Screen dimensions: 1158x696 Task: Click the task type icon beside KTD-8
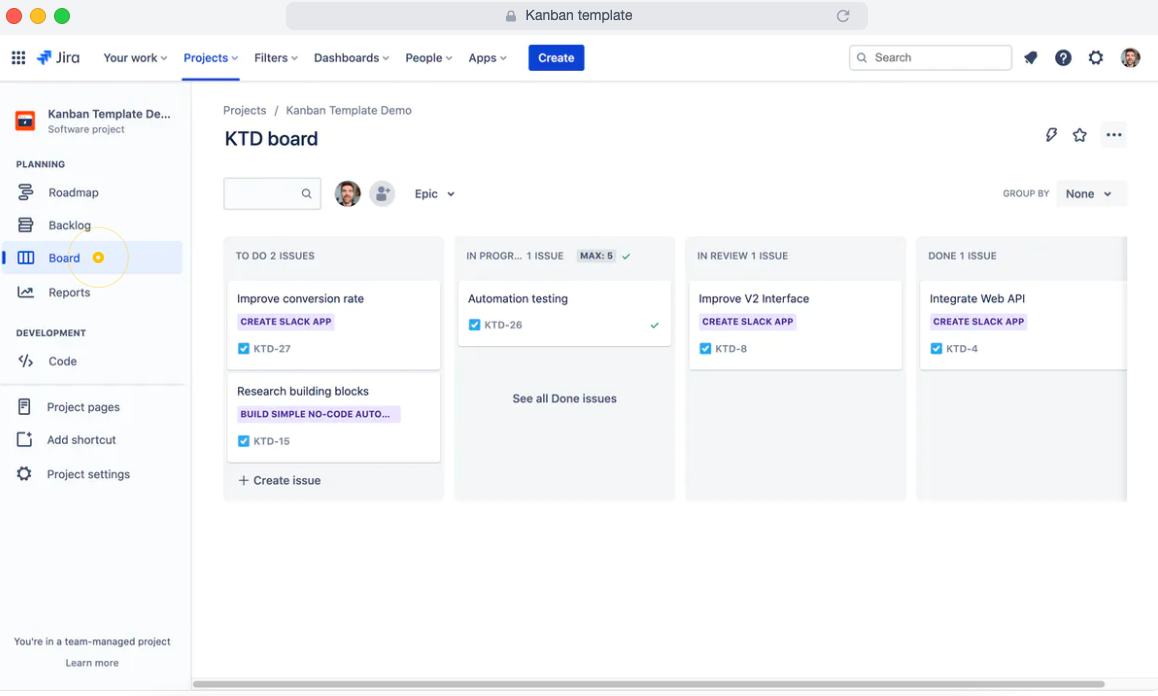[x=705, y=349]
